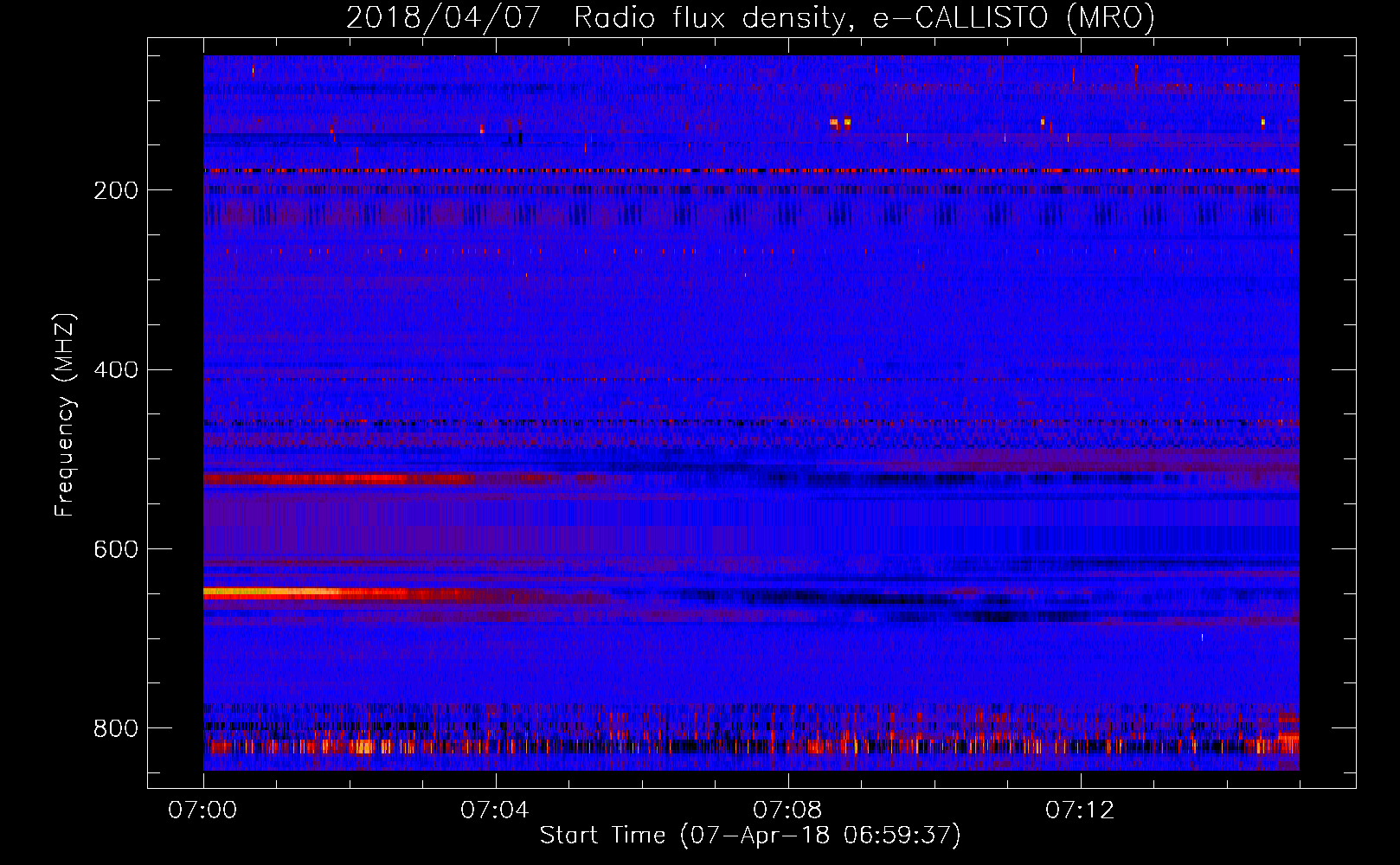Click the '400' frequency tick label

(116, 370)
